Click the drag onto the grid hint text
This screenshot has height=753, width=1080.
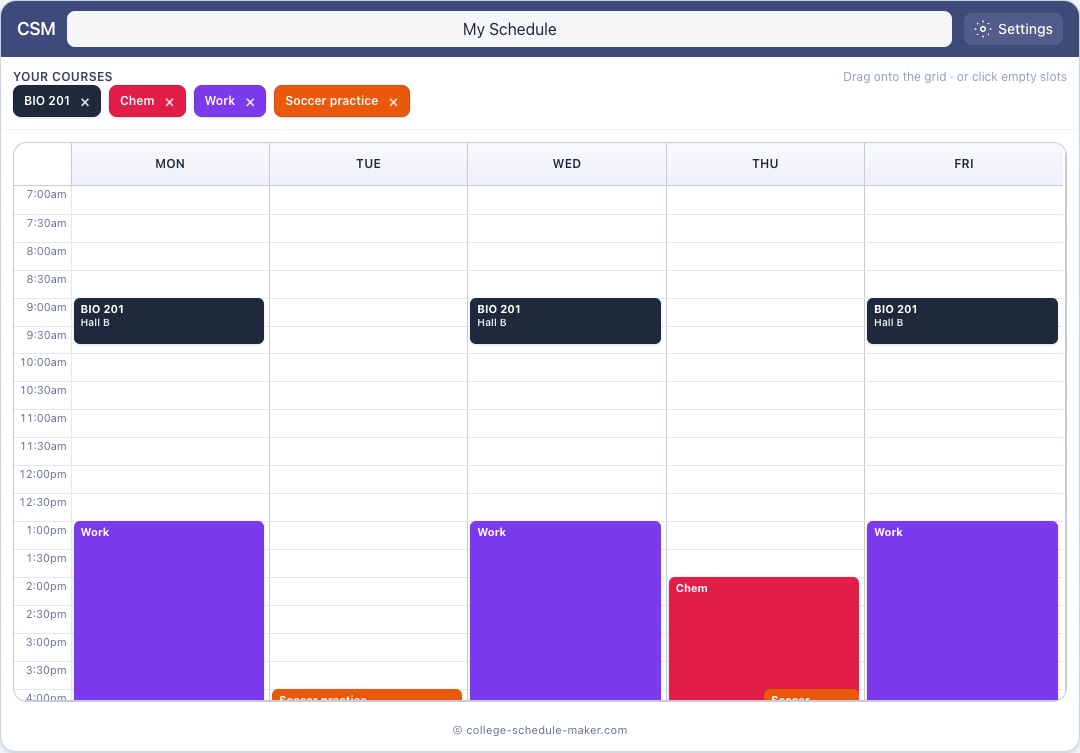click(955, 76)
